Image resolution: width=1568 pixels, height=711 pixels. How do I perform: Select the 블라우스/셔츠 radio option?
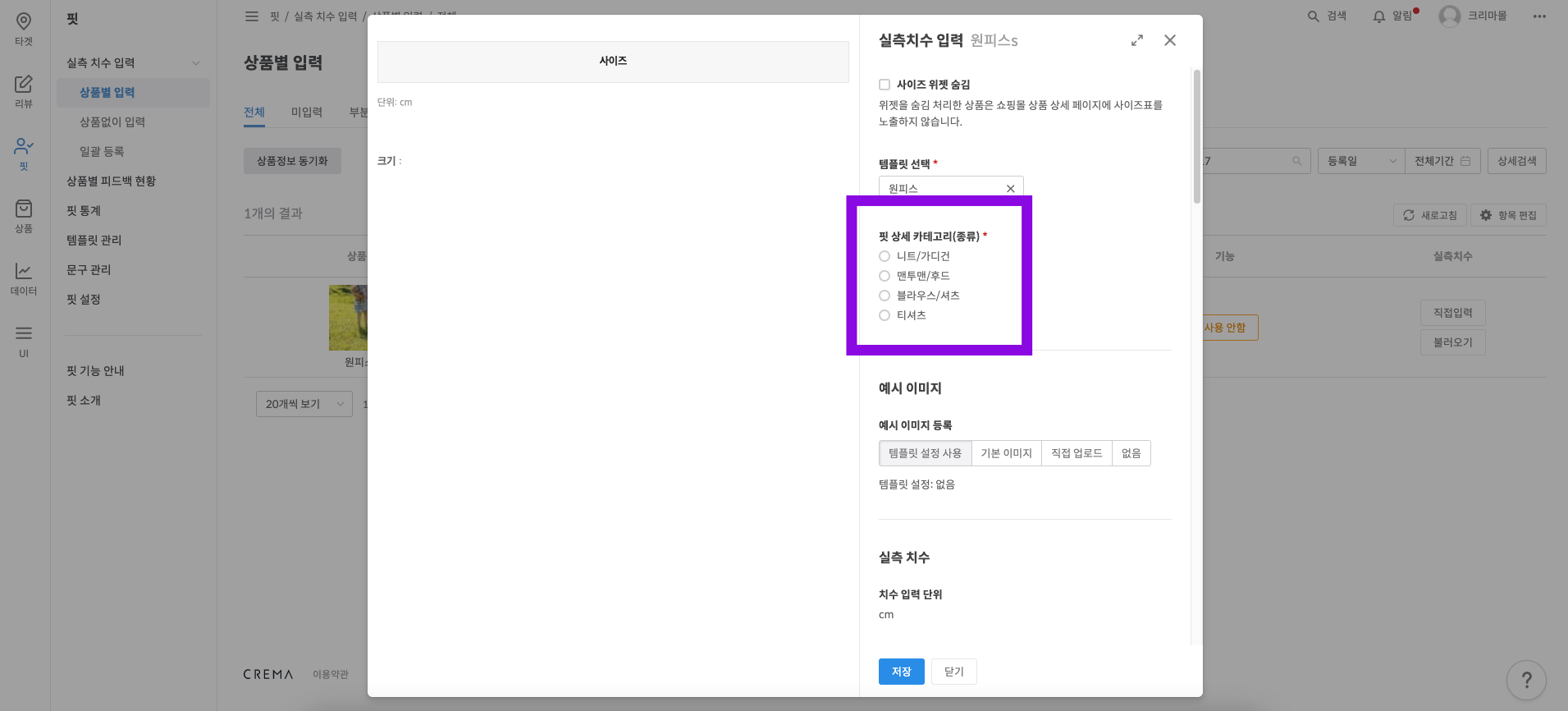click(885, 296)
